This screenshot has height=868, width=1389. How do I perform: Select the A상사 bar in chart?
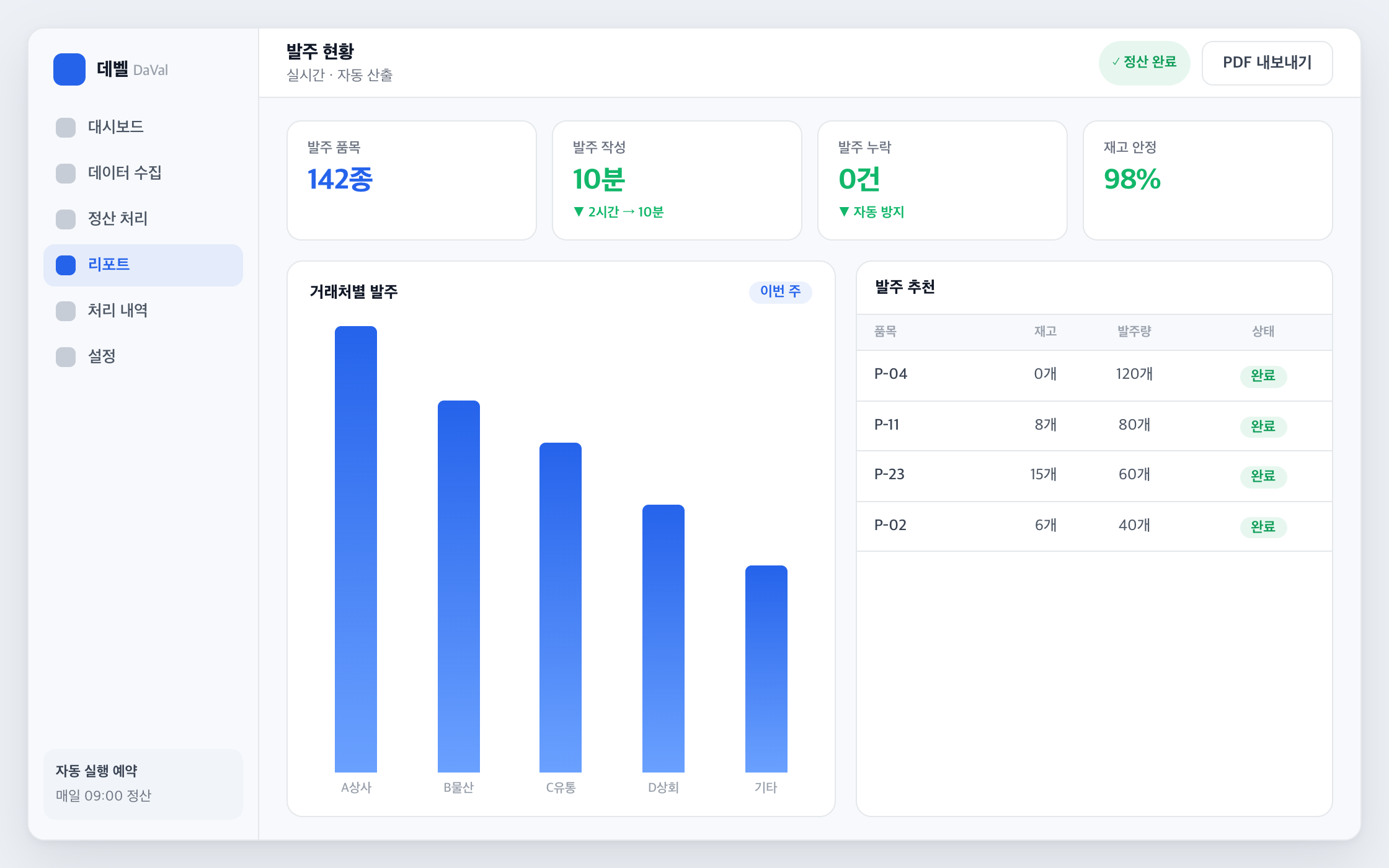point(356,549)
